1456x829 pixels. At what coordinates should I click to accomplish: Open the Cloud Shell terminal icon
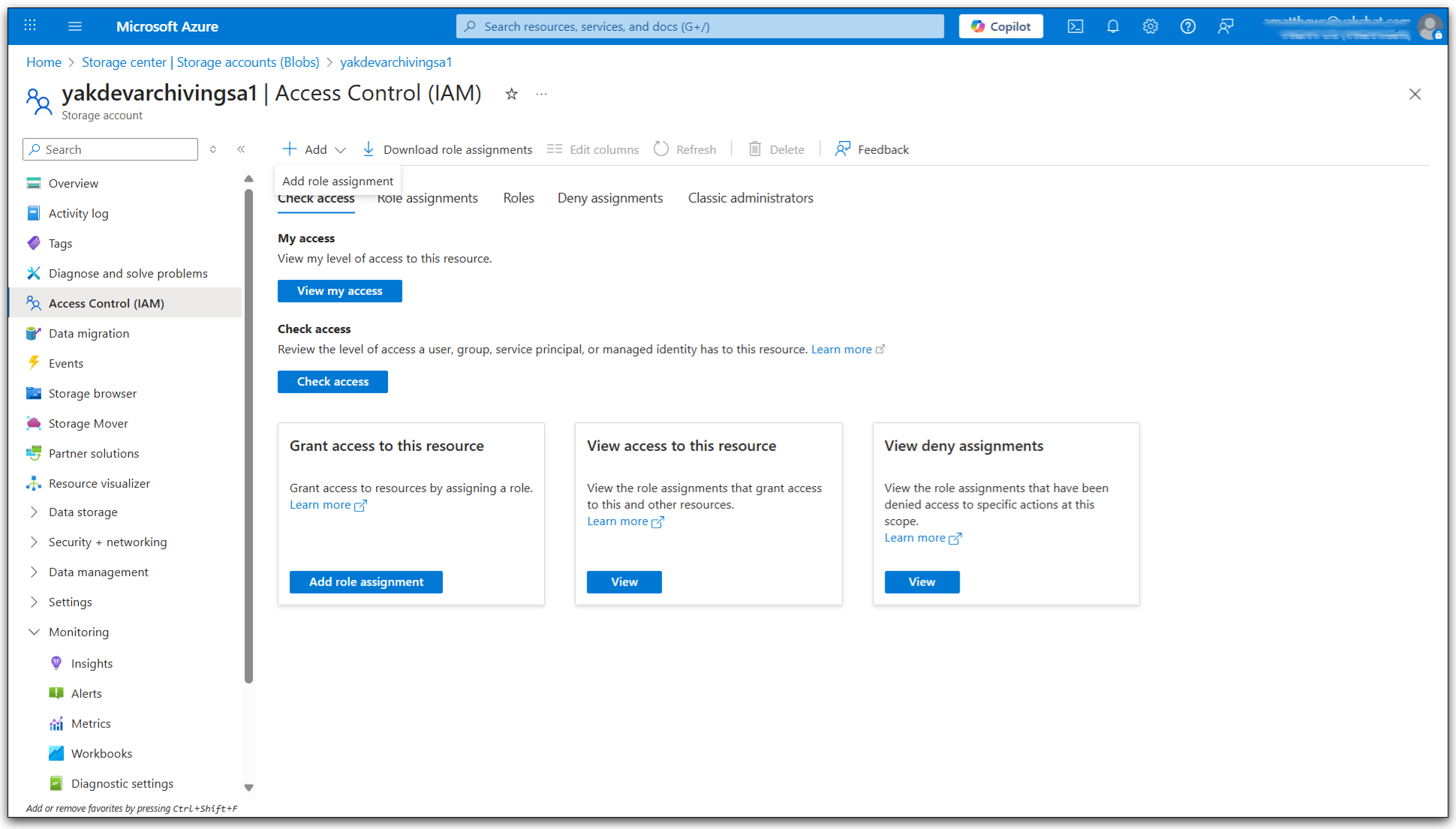coord(1075,27)
